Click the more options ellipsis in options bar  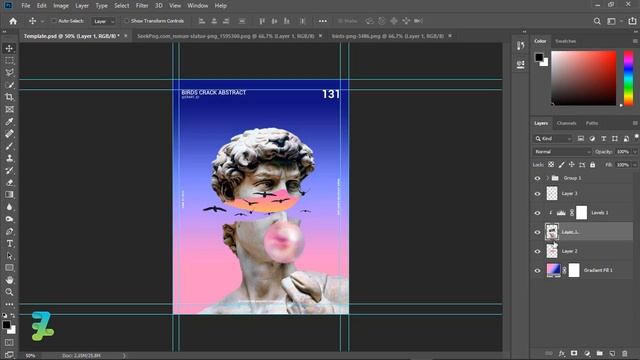click(322, 21)
